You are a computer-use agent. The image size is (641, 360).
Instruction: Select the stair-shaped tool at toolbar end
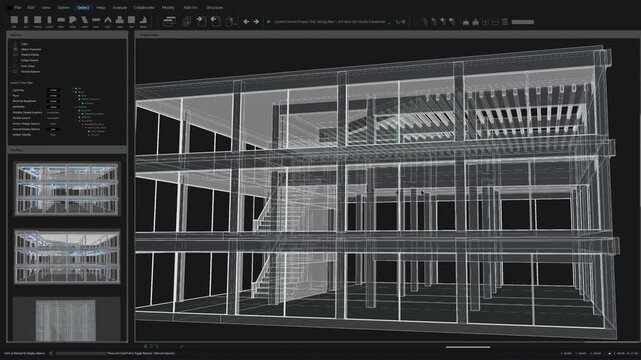coord(143,20)
